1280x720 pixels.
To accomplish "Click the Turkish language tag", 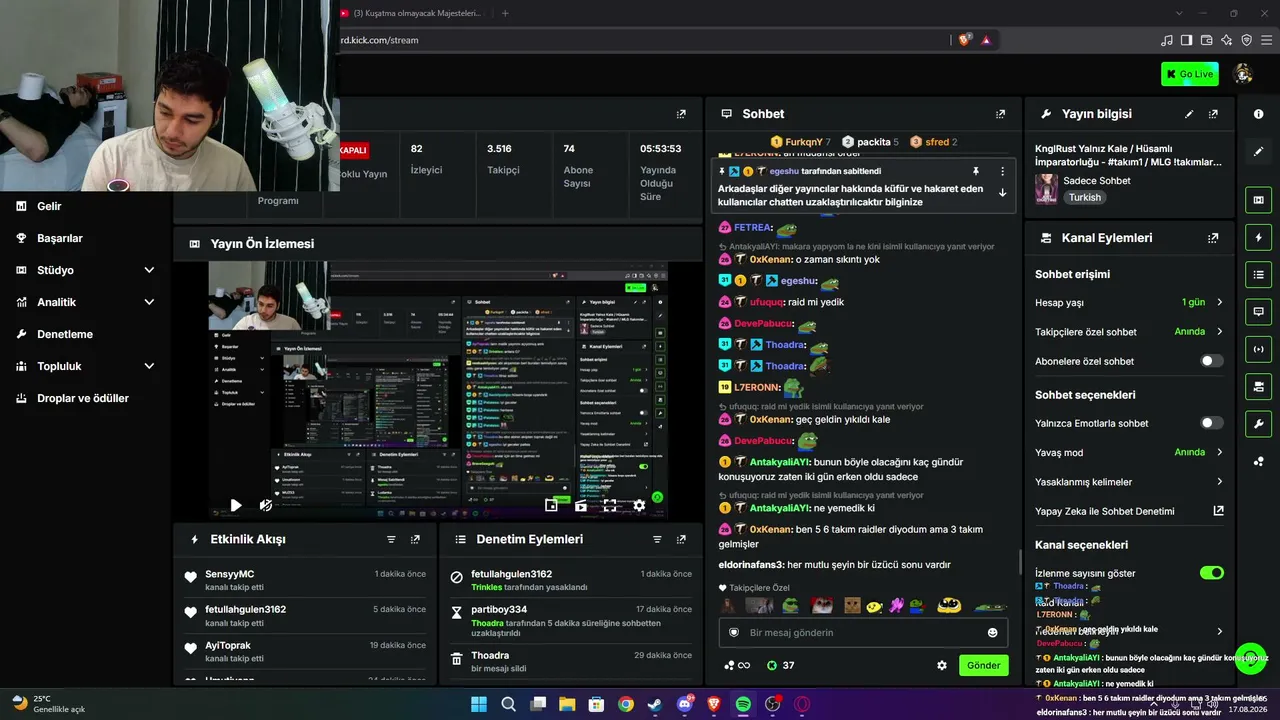I will tap(1085, 198).
